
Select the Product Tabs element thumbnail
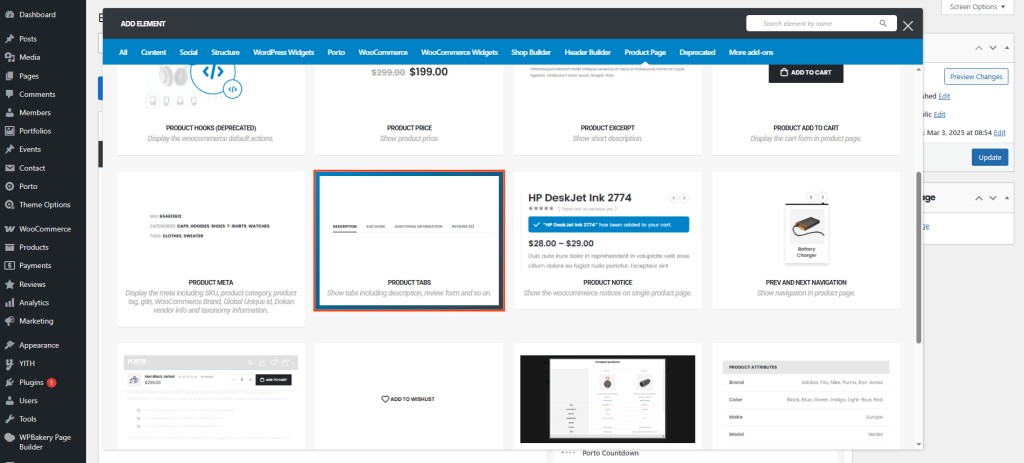click(x=409, y=240)
